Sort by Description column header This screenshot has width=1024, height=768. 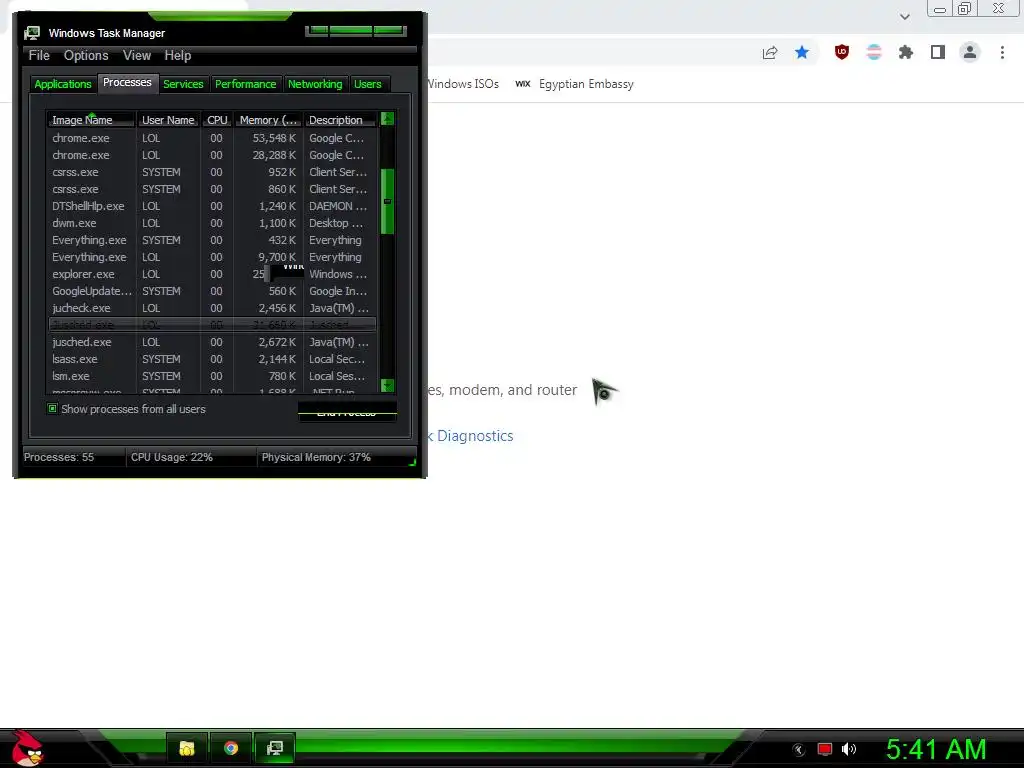click(340, 120)
